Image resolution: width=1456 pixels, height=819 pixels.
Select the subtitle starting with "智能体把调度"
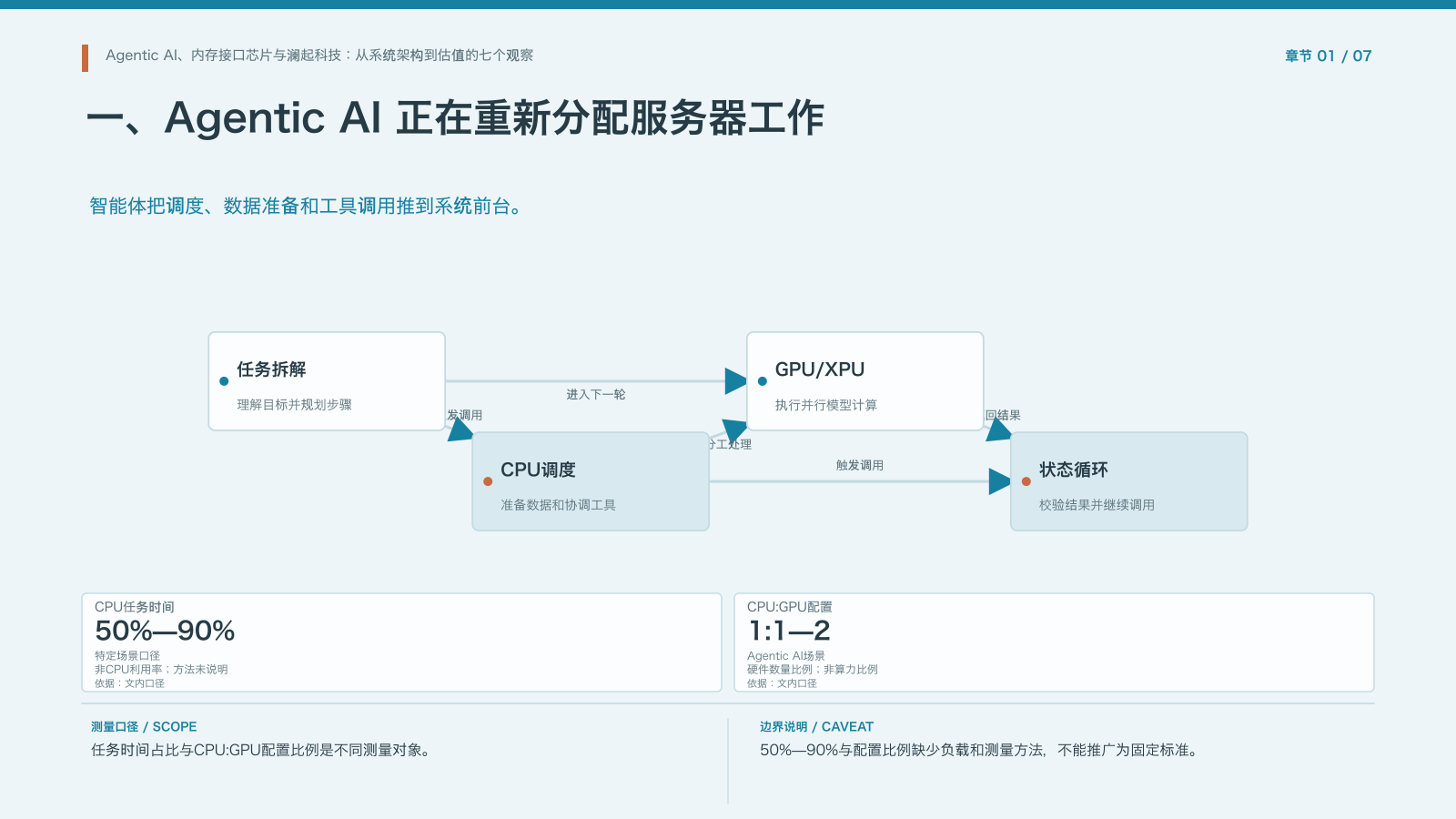point(308,206)
